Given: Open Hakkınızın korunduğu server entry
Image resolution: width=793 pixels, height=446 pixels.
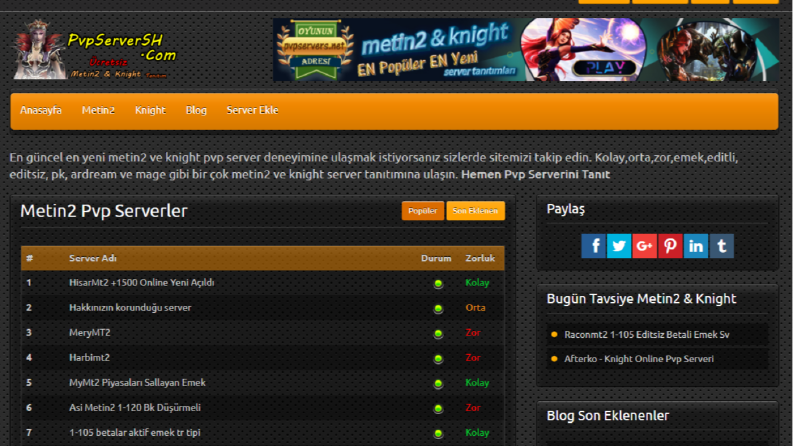Looking at the screenshot, I should coord(130,307).
